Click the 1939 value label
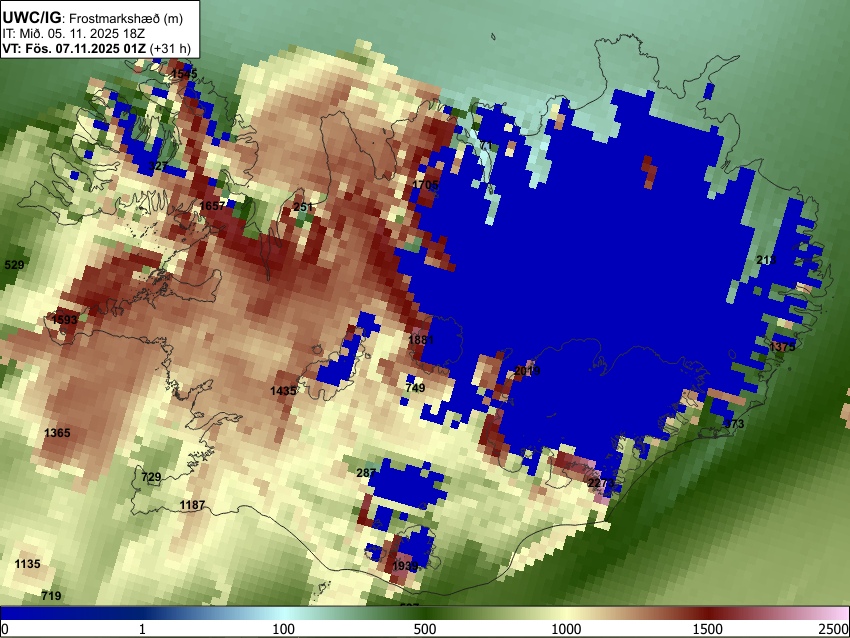The image size is (850, 638). coord(405,565)
